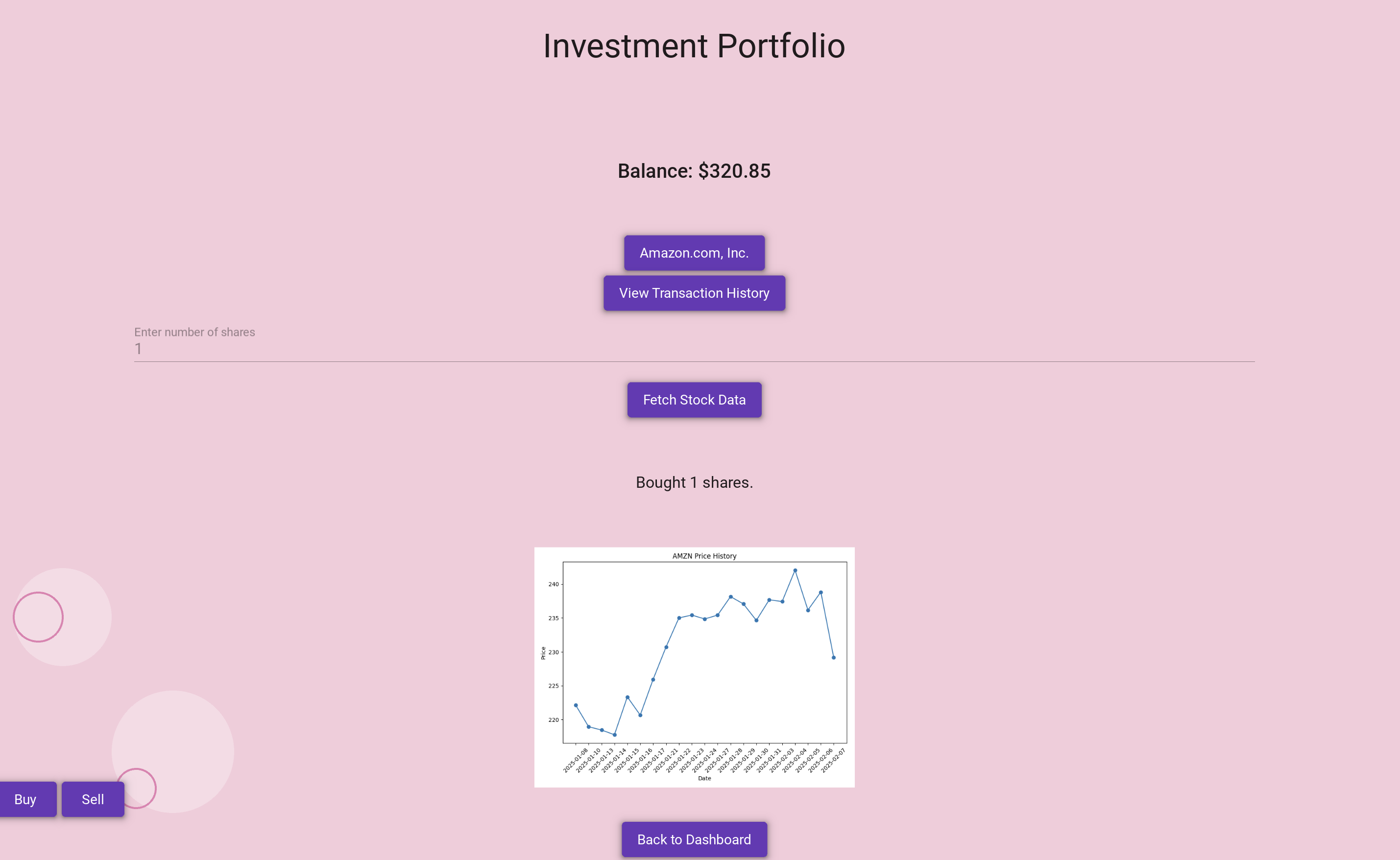Focus the number of shares input field
This screenshot has height=860, width=1400.
(x=694, y=349)
